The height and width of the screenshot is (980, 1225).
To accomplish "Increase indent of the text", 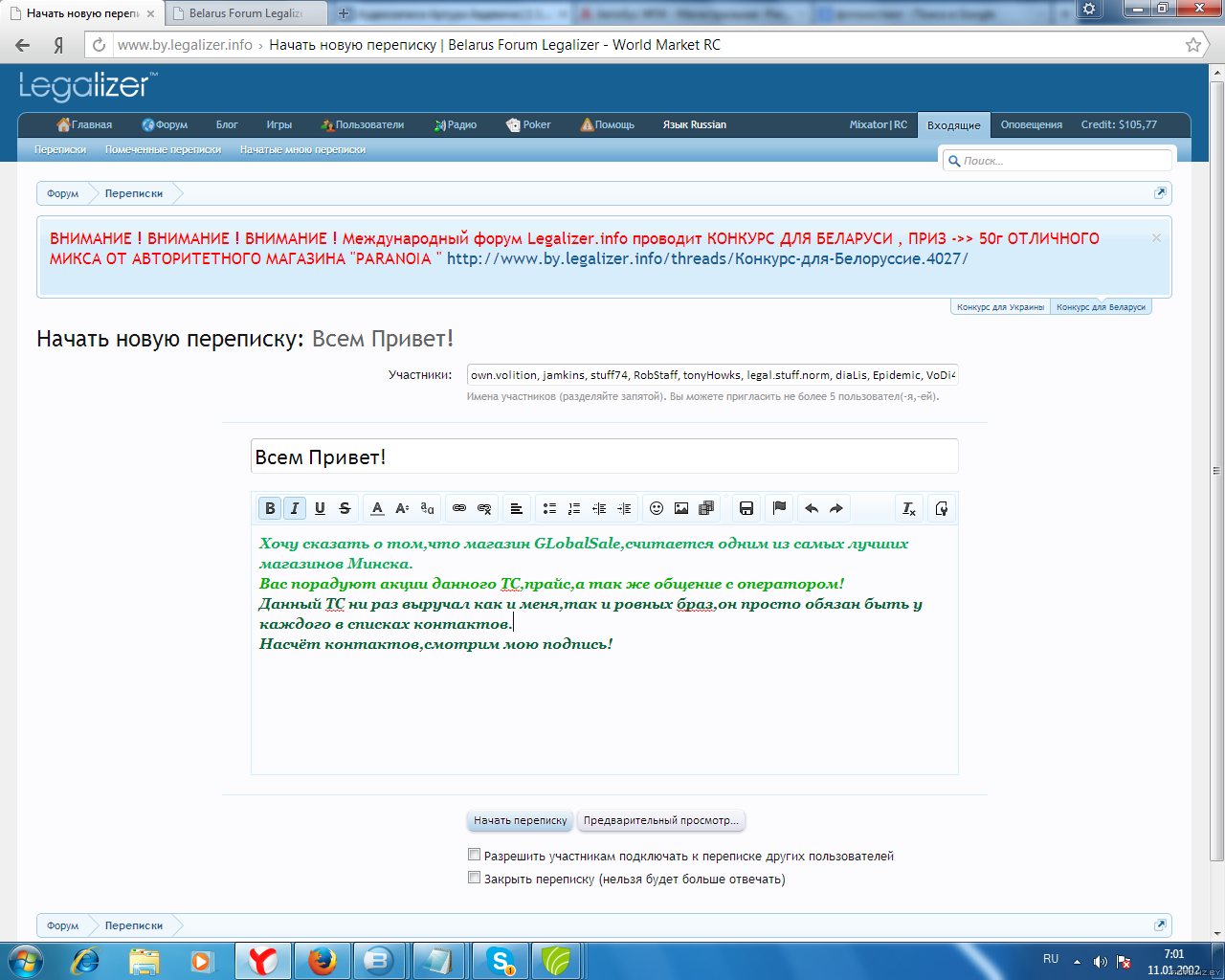I will [624, 508].
